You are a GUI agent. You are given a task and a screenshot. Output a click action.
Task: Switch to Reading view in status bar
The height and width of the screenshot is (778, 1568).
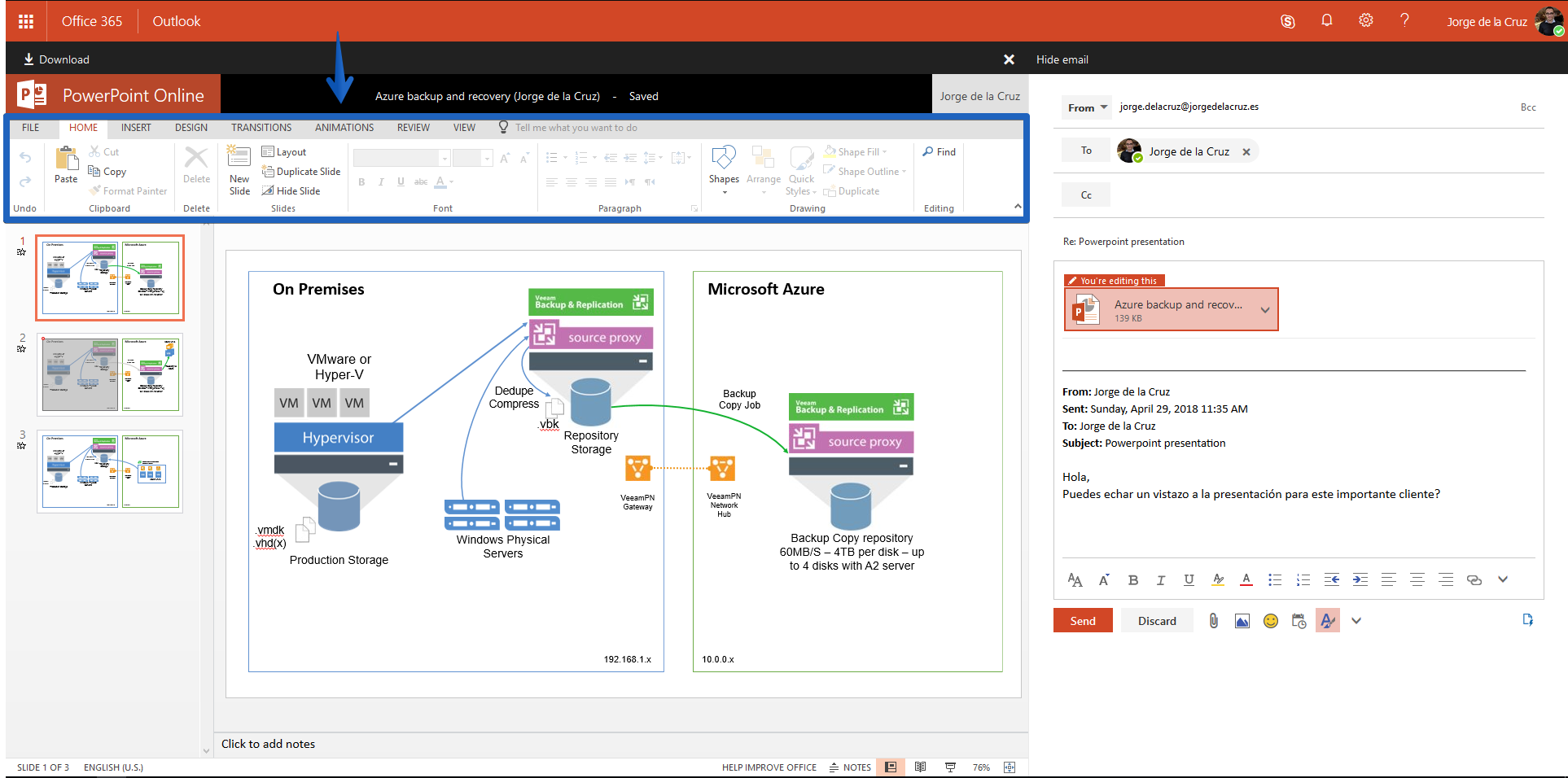pos(920,767)
